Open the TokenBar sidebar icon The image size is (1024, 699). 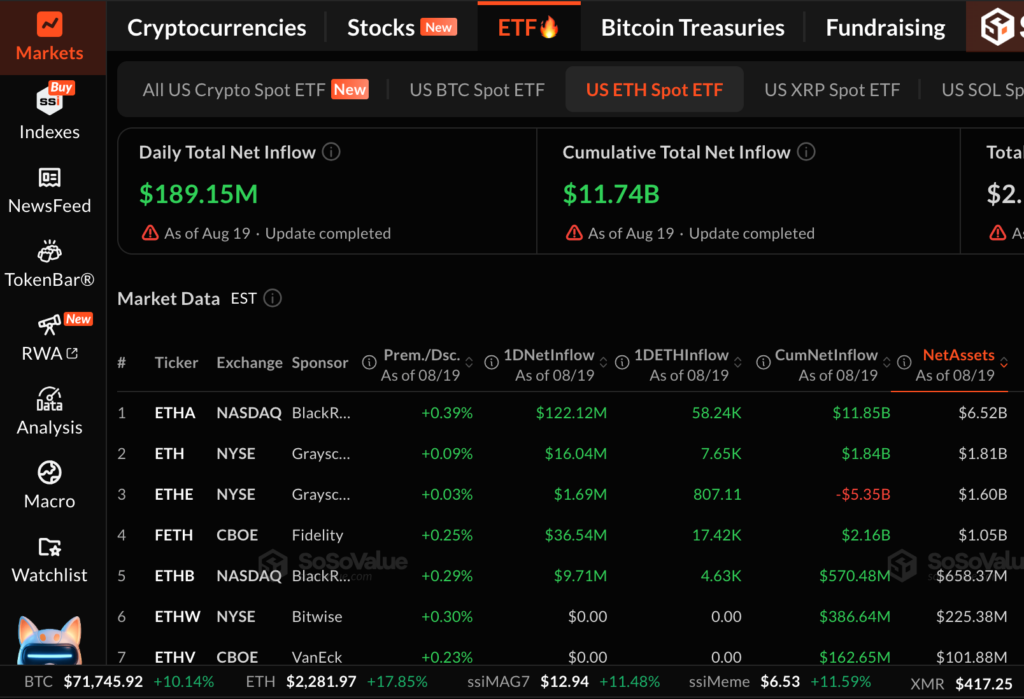tap(50, 251)
